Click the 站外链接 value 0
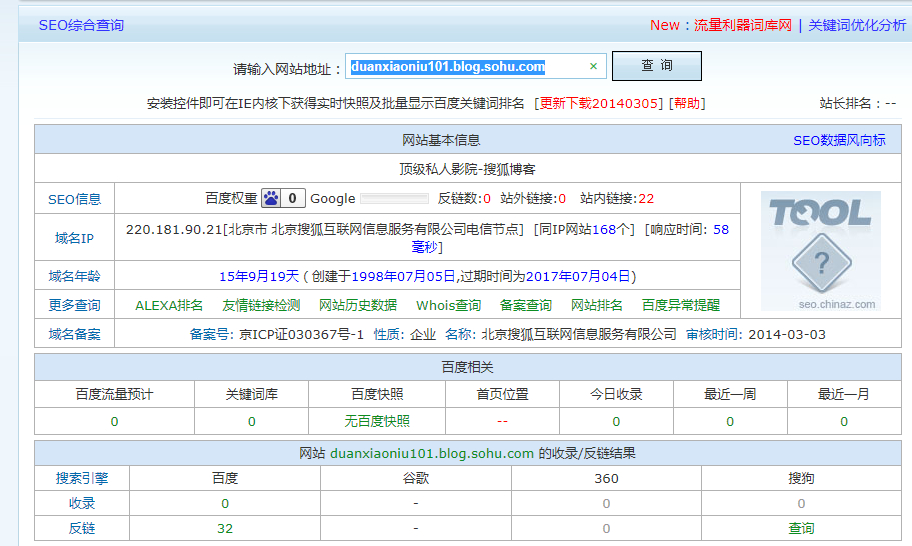Image resolution: width=912 pixels, height=546 pixels. pyautogui.click(x=562, y=199)
